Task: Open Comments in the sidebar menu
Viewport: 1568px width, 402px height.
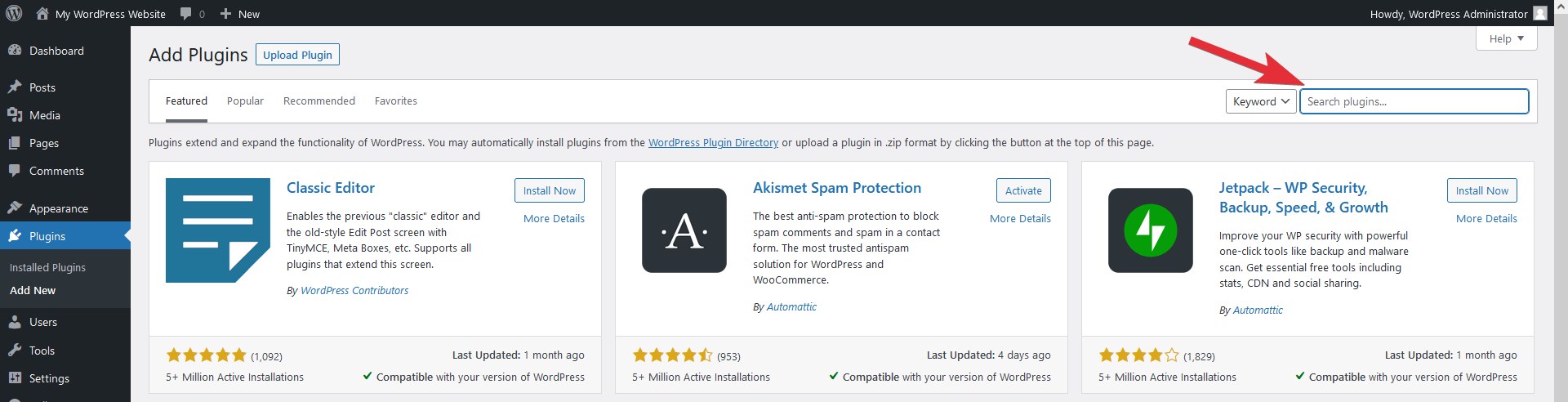Action: pos(65,171)
